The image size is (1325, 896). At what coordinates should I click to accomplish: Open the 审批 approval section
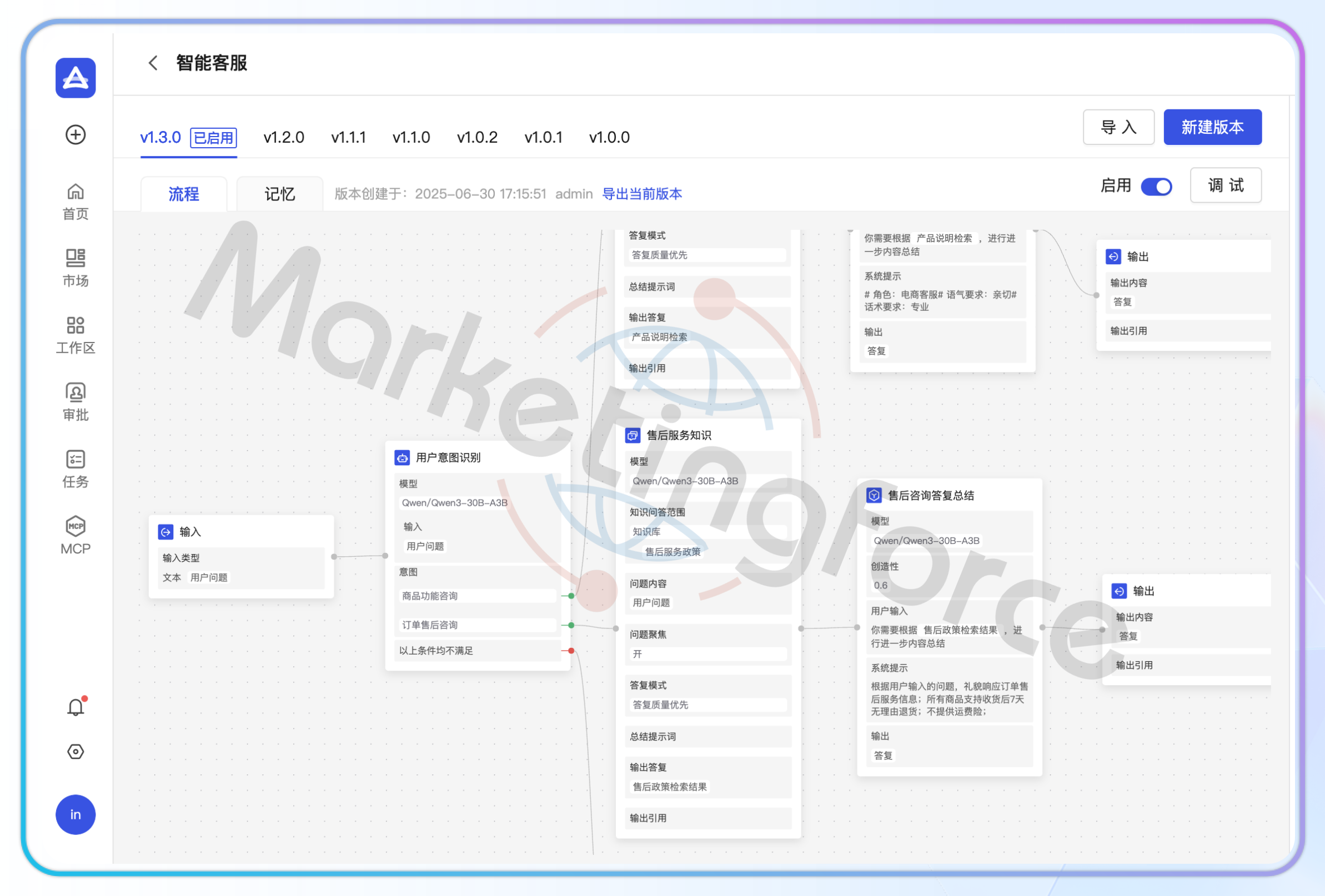pyautogui.click(x=76, y=402)
